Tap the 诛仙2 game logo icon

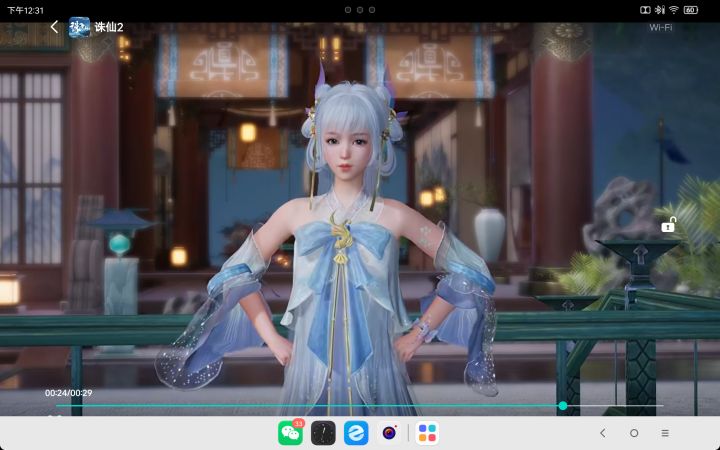click(79, 27)
